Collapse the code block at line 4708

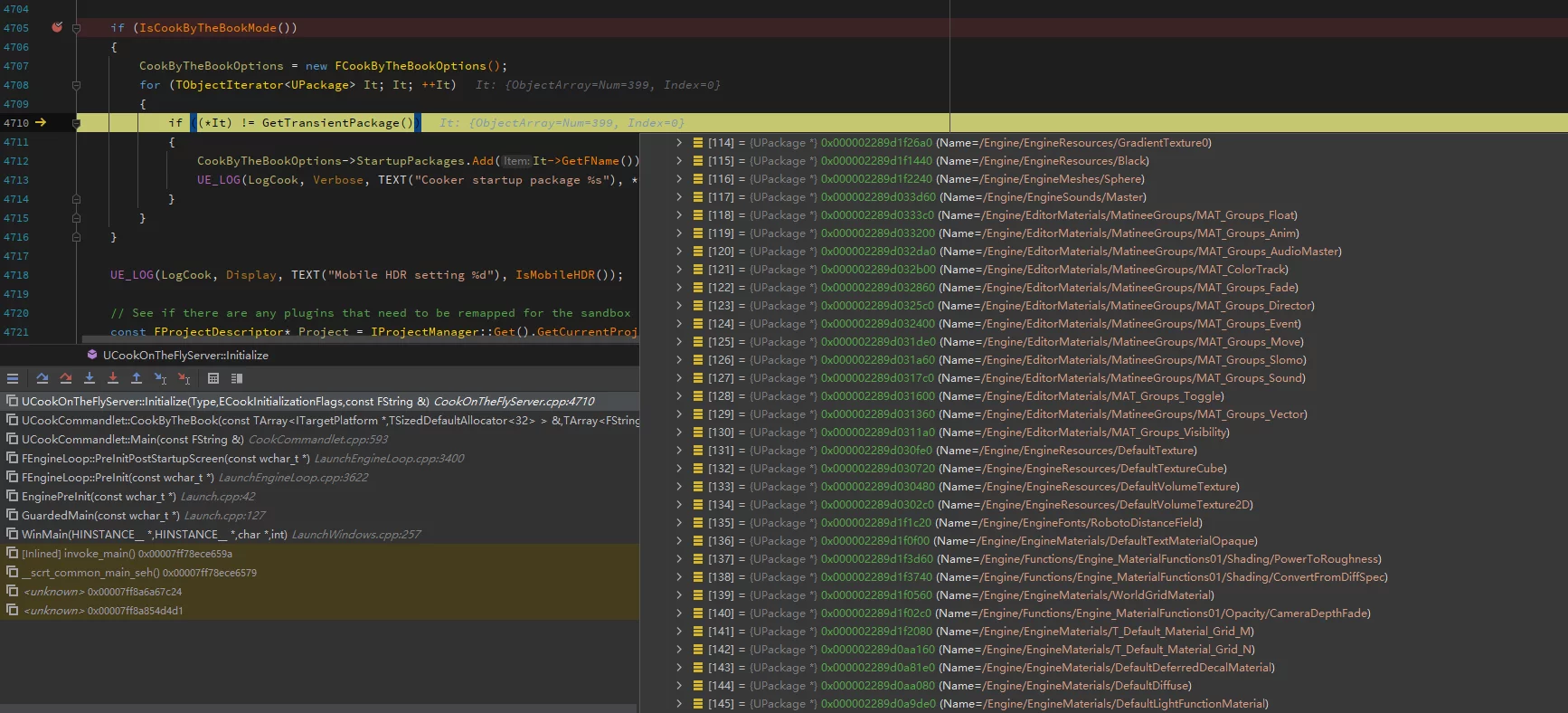[x=76, y=85]
